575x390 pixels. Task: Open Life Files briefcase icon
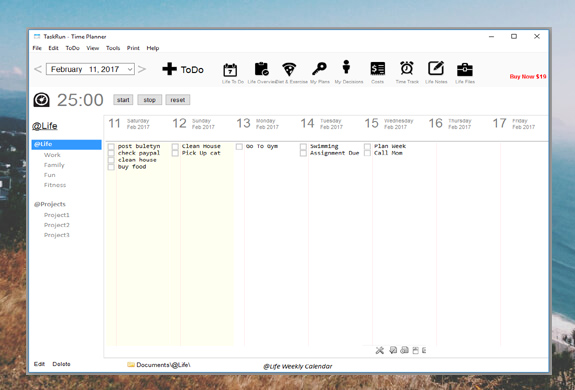pos(465,69)
